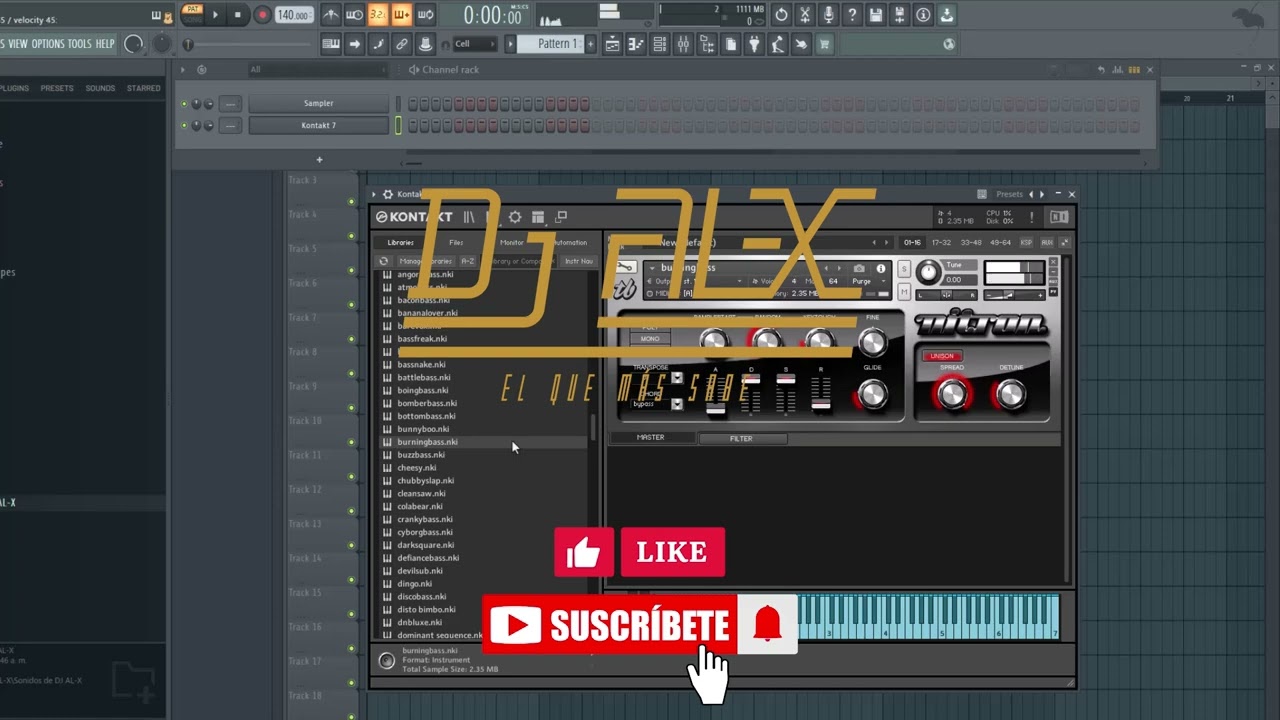Switch to Kontakt Libraries tab
The height and width of the screenshot is (720, 1280).
(x=401, y=242)
